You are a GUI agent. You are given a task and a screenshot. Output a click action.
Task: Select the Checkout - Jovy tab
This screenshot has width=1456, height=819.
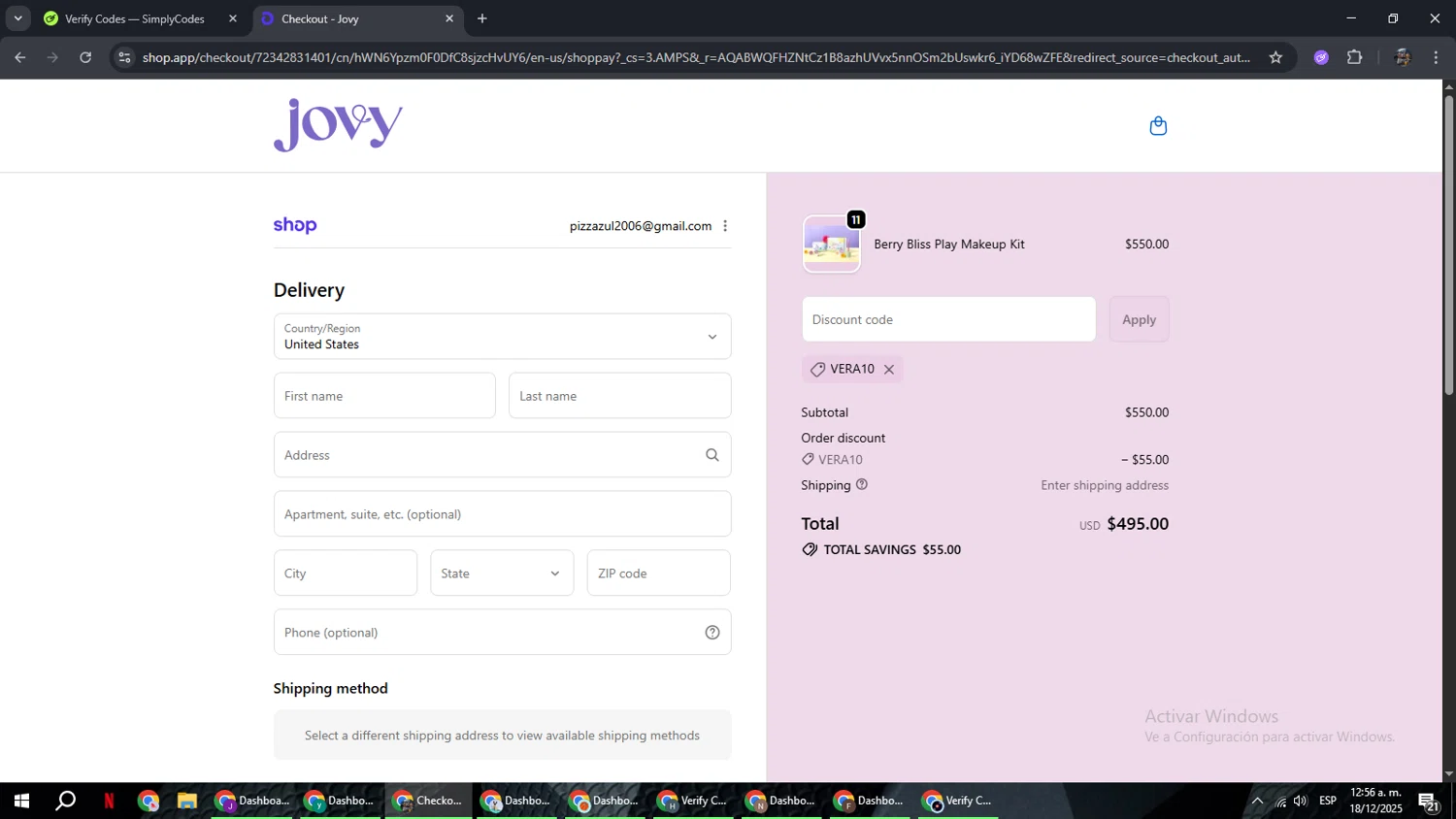(x=357, y=18)
